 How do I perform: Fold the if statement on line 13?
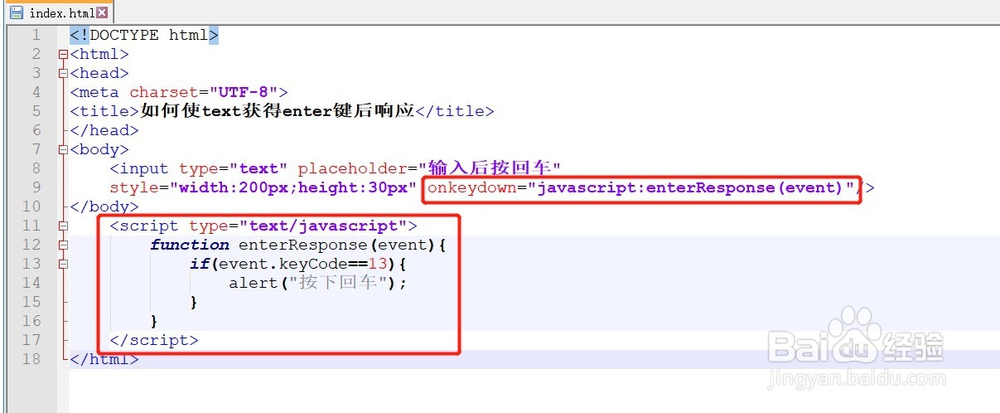pyautogui.click(x=62, y=264)
